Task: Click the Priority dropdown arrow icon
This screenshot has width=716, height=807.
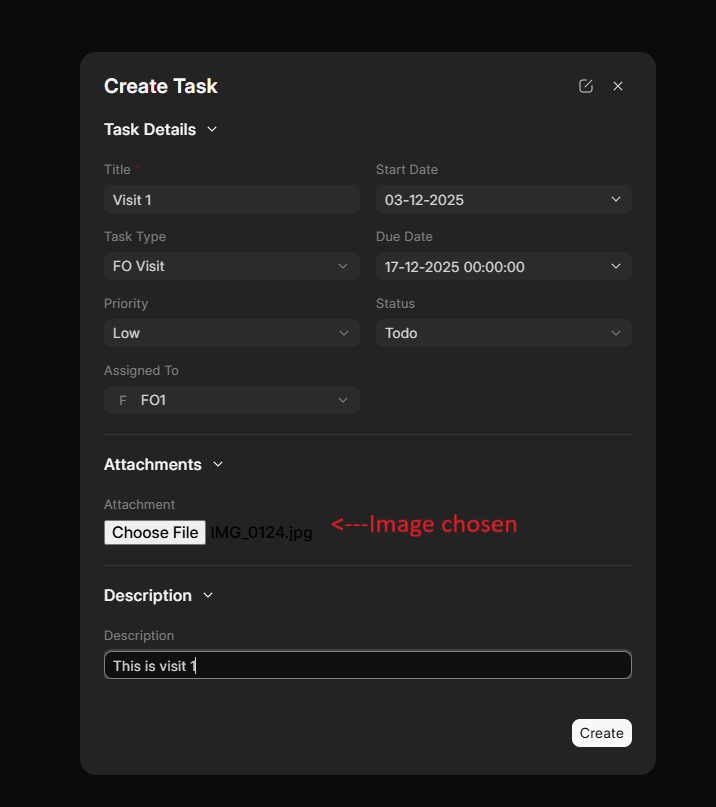Action: click(x=345, y=333)
